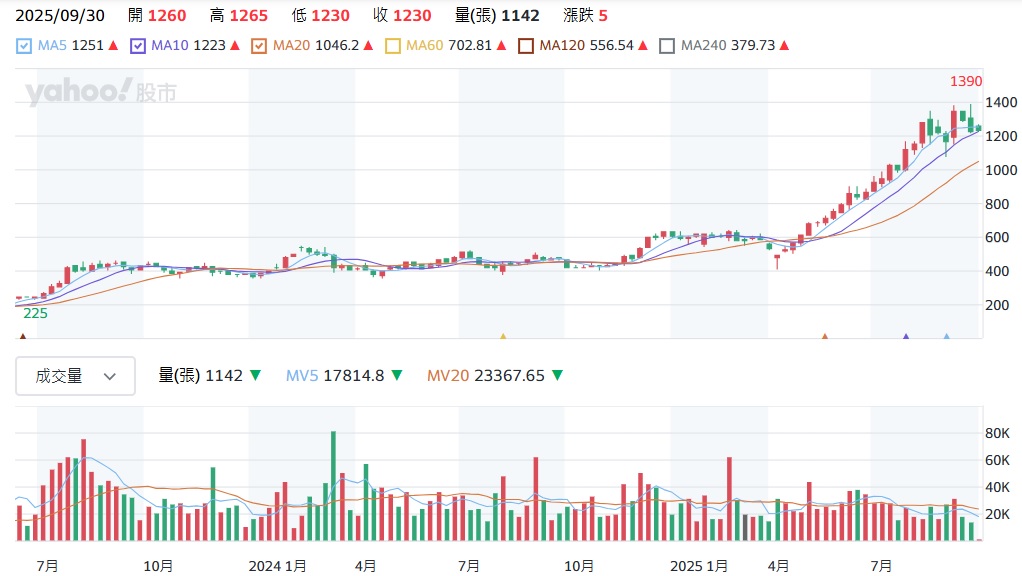Turn on the MA120 checkbox
Image resolution: width=1022 pixels, height=576 pixels.
pyautogui.click(x=526, y=45)
